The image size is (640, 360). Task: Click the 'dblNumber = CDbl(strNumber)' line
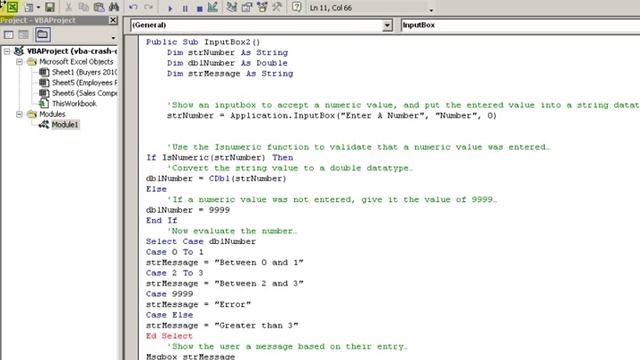(216, 179)
